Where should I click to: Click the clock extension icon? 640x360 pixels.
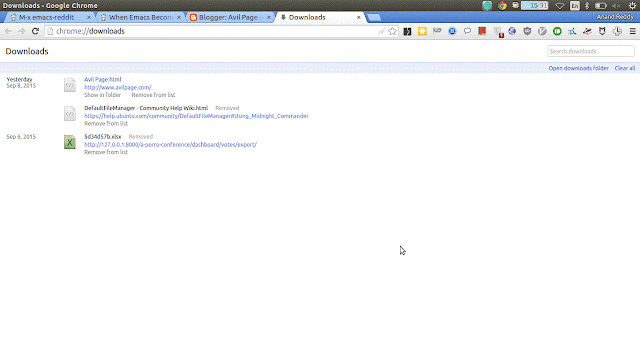pyautogui.click(x=618, y=31)
